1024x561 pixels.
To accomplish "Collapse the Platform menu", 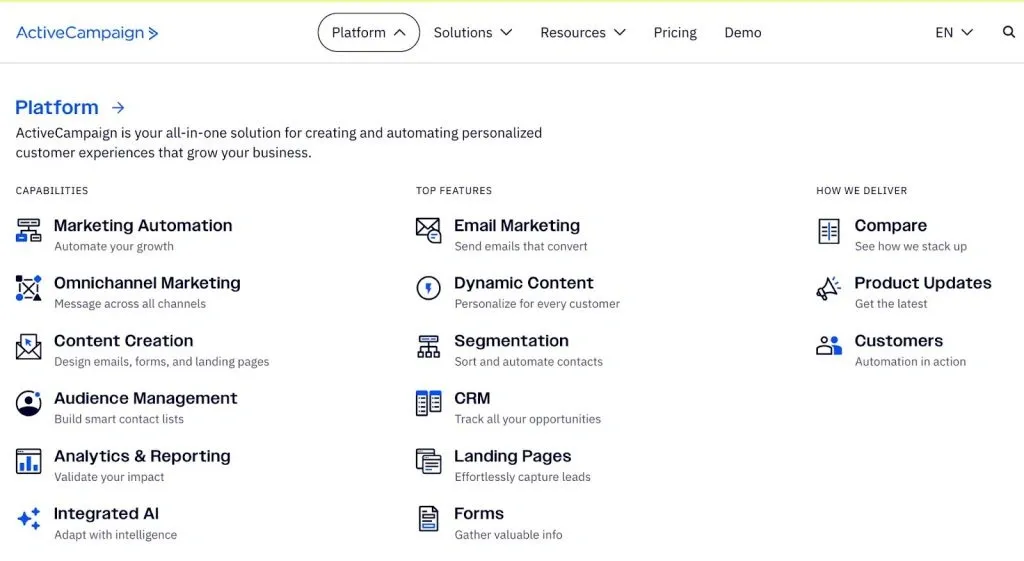I will click(x=368, y=33).
